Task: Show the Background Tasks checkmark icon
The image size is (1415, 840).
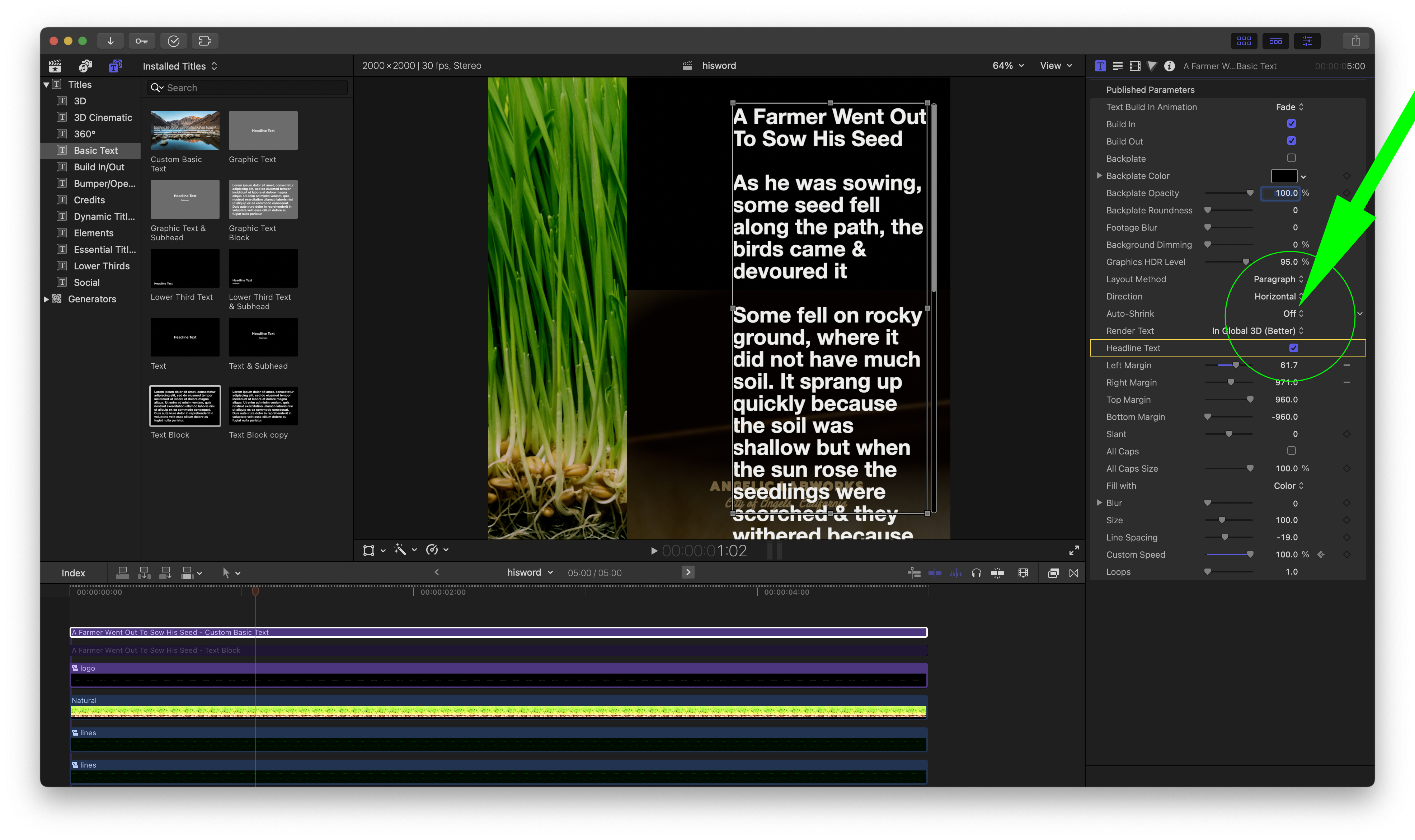Action: point(174,41)
